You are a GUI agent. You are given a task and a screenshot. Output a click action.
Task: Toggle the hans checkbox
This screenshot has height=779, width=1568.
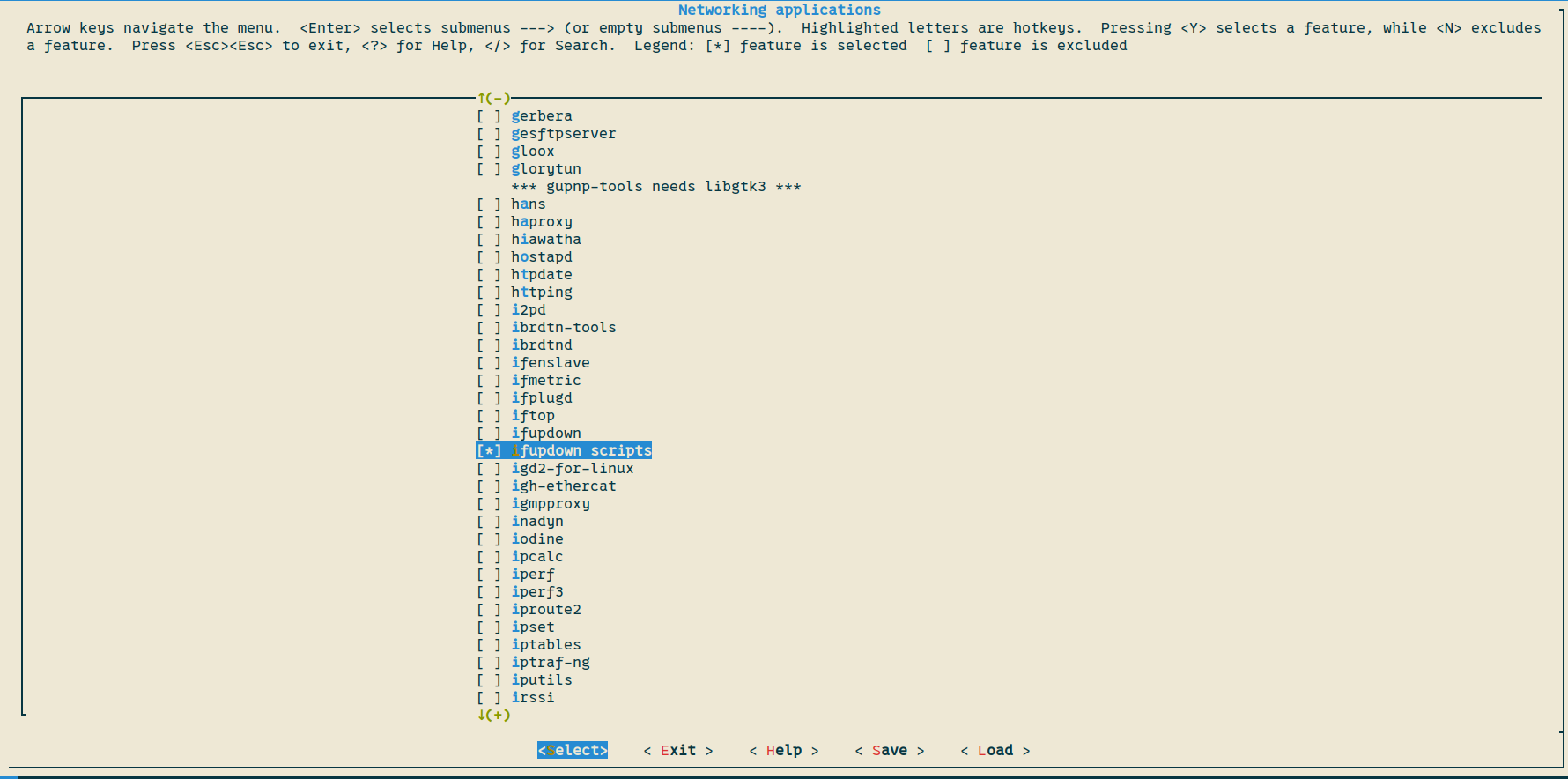tap(489, 204)
